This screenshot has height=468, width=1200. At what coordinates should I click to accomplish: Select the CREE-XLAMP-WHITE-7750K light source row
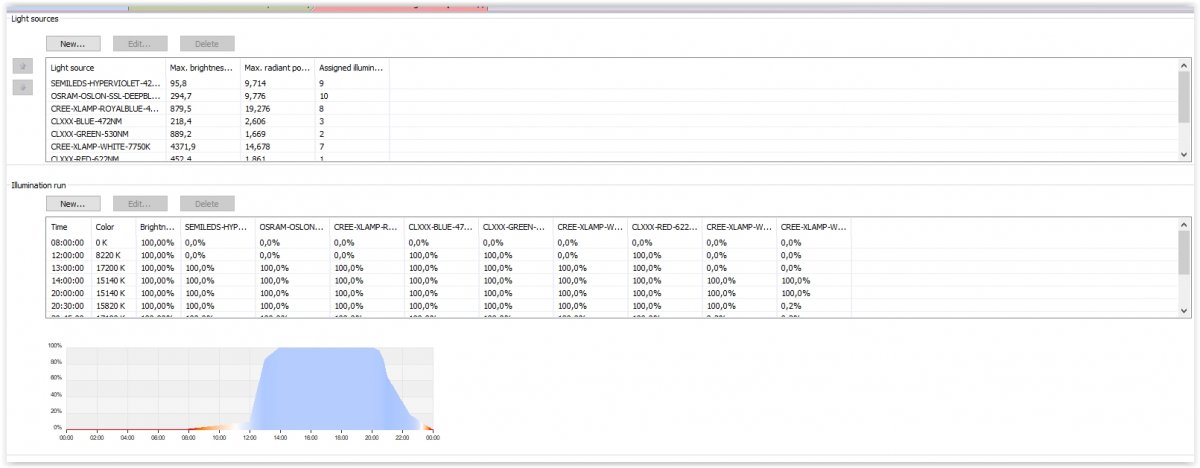612,146
